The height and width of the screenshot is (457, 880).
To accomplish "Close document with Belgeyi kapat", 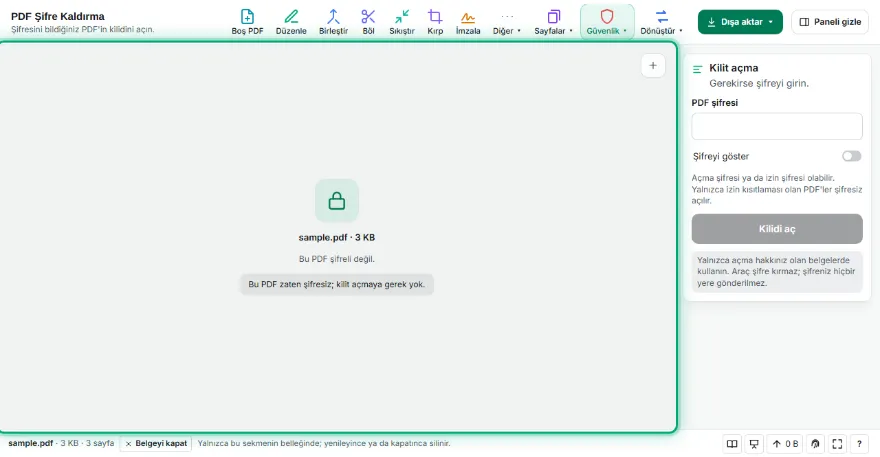I will coord(155,444).
